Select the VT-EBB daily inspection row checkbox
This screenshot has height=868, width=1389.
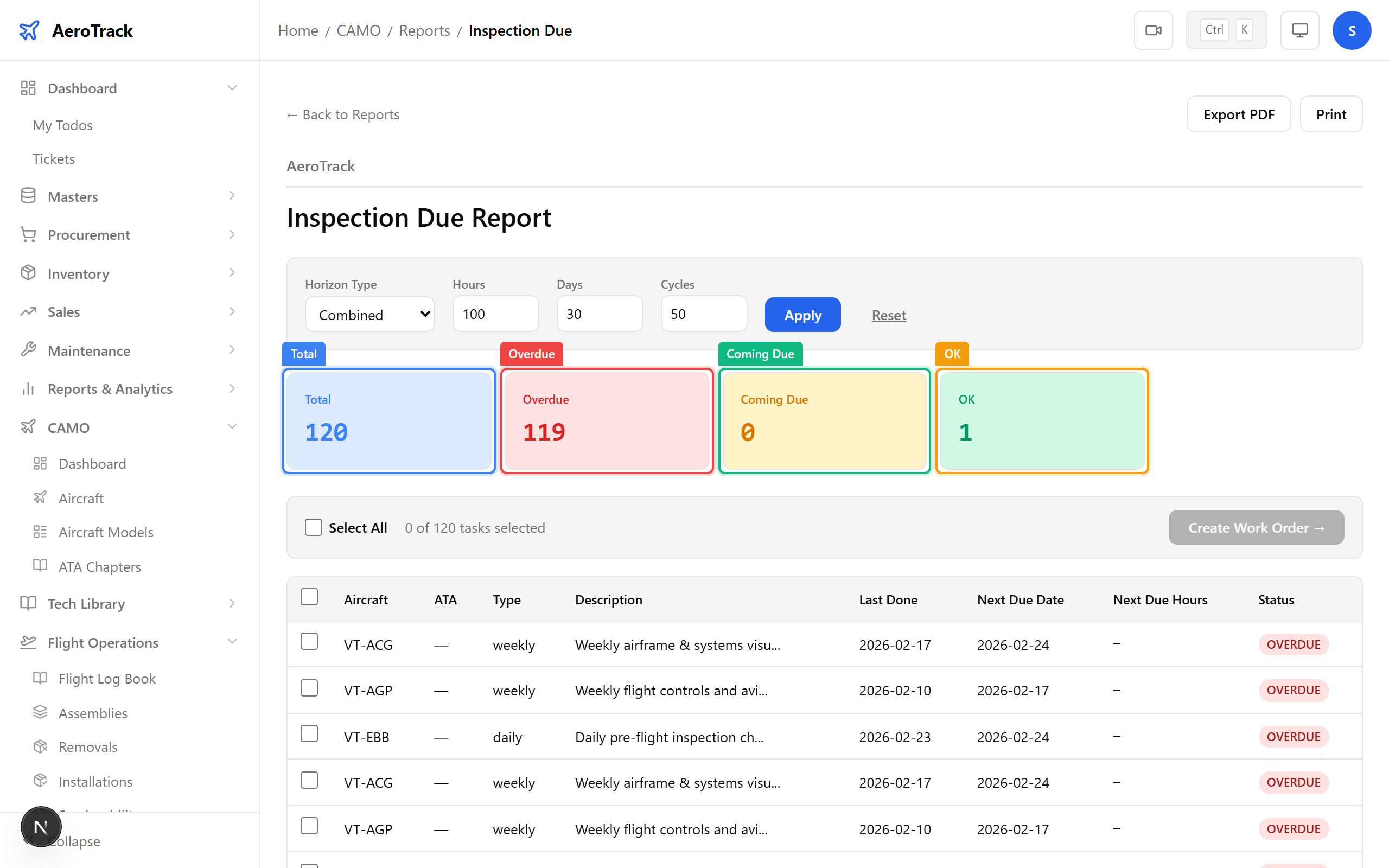[309, 733]
